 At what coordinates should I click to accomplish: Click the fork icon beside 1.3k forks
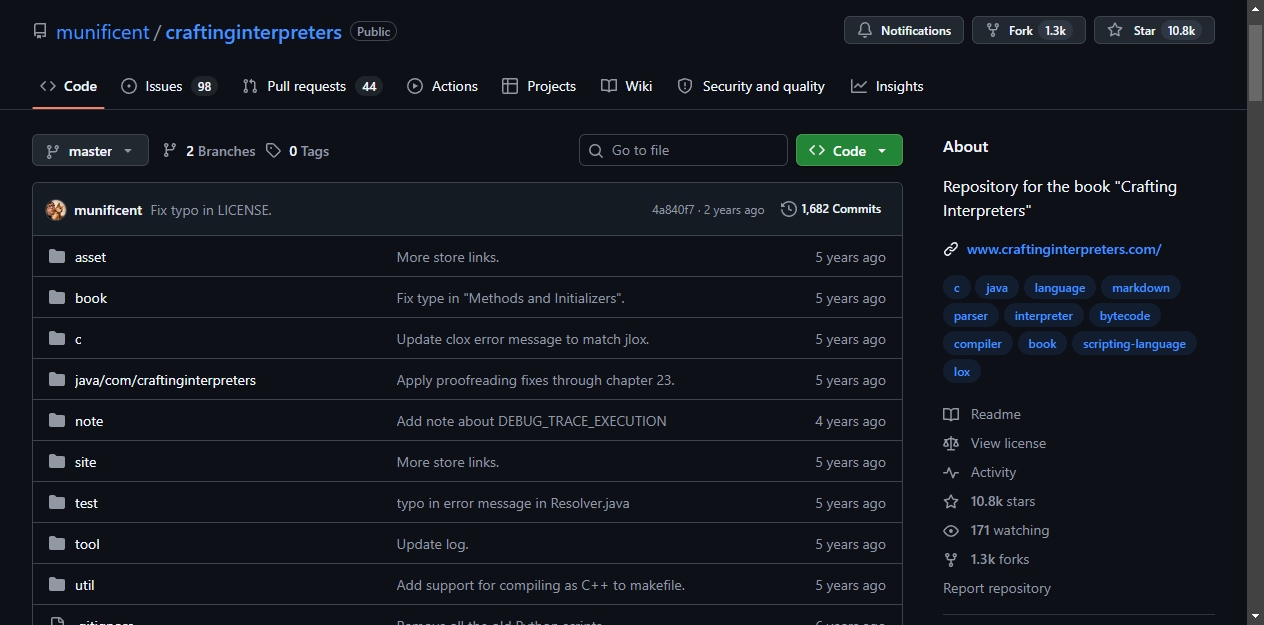tap(951, 559)
